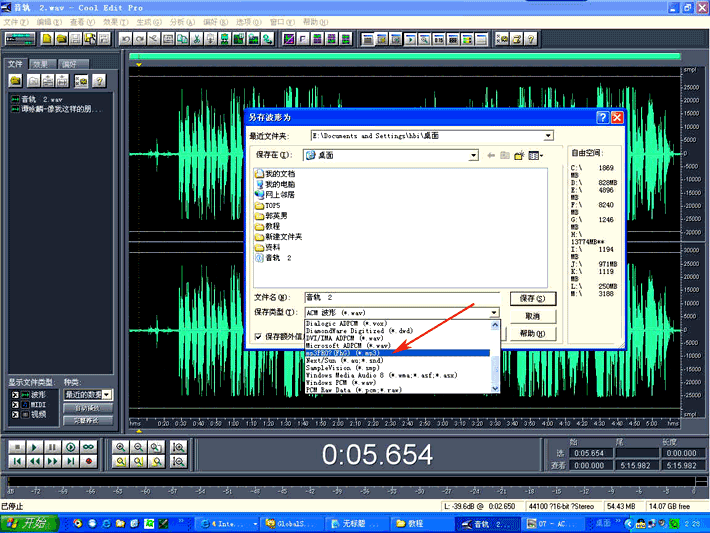
Task: Select Windows PCM (*.wav) from type list
Action: click(x=341, y=382)
